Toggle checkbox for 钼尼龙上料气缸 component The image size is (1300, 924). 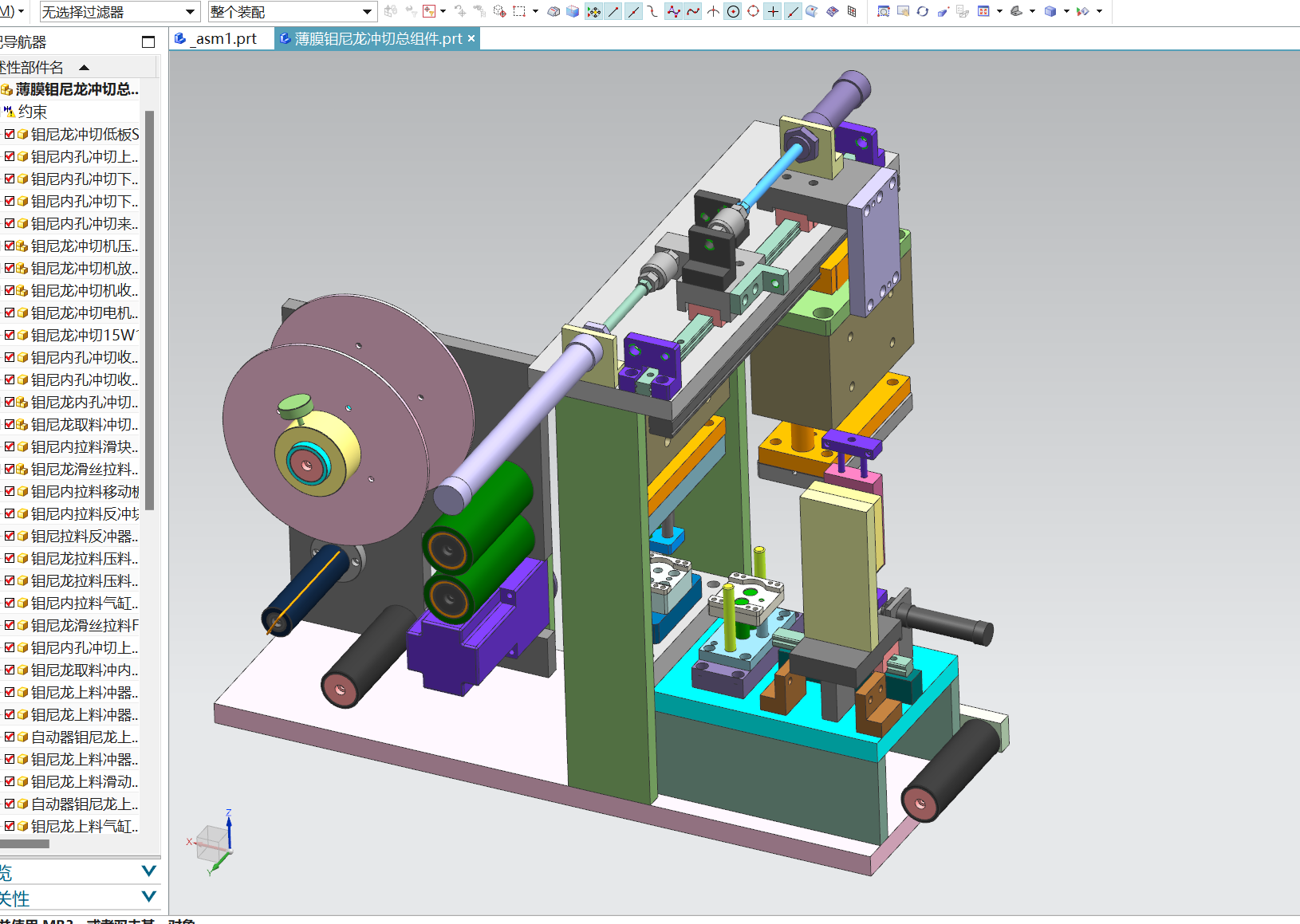[10, 826]
